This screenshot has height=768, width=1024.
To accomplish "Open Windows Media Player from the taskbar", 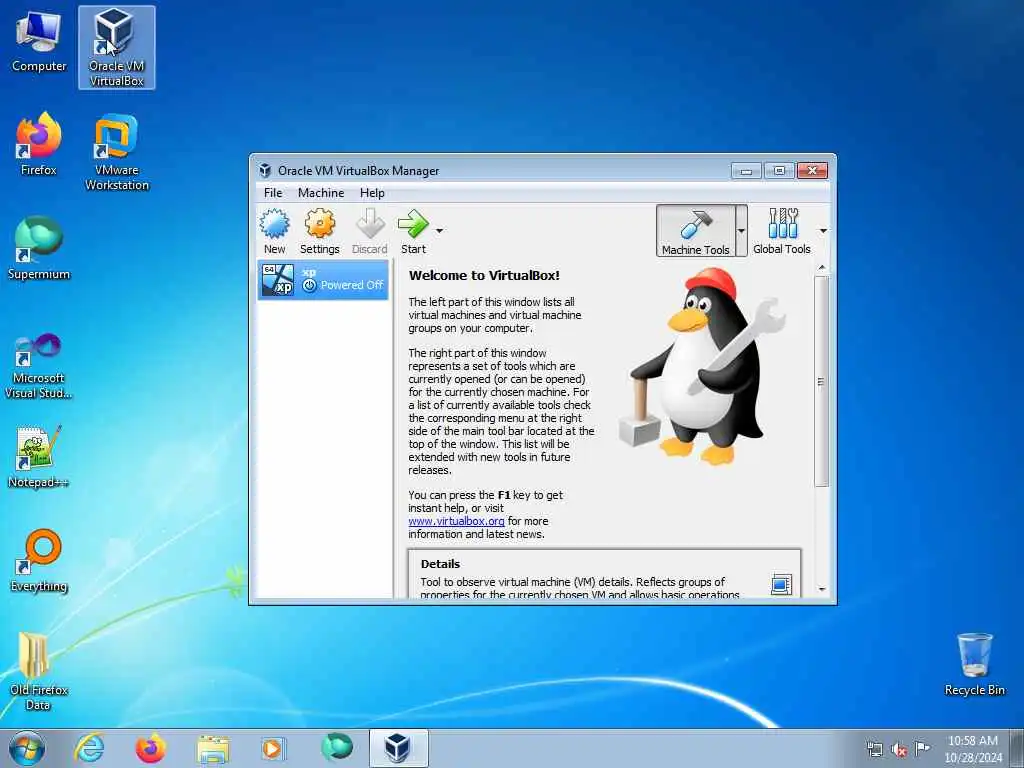I will pyautogui.click(x=272, y=748).
